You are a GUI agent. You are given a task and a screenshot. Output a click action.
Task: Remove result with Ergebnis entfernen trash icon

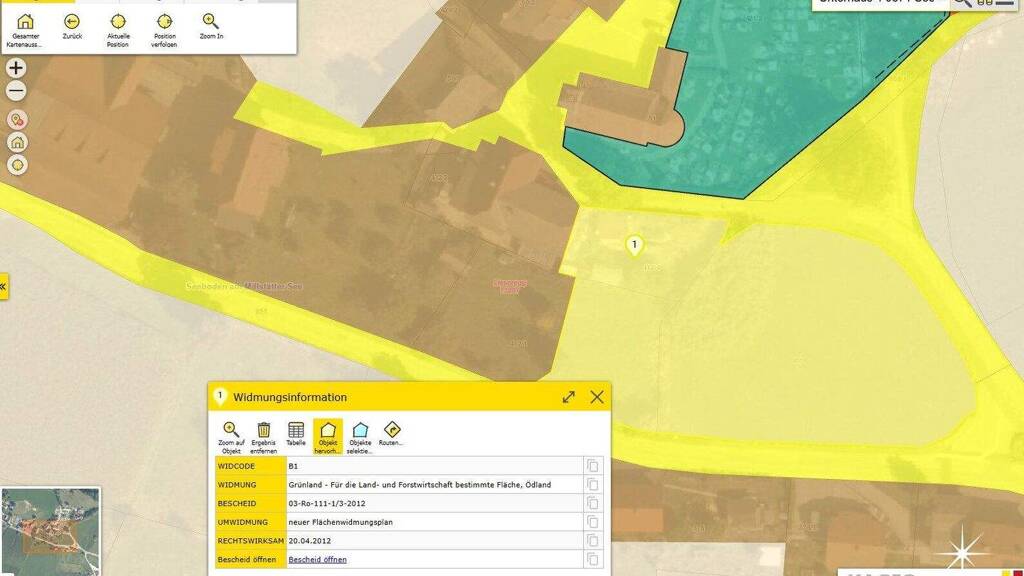264,430
